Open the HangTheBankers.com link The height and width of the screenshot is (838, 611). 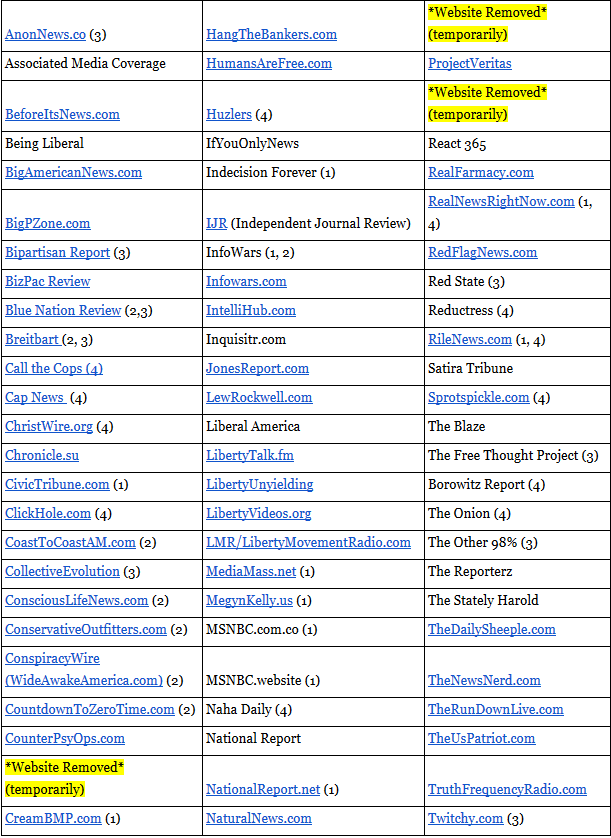pos(272,35)
